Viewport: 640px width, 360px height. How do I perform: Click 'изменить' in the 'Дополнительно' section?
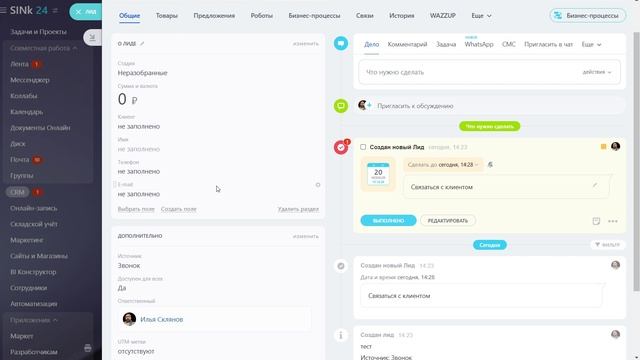tap(306, 236)
